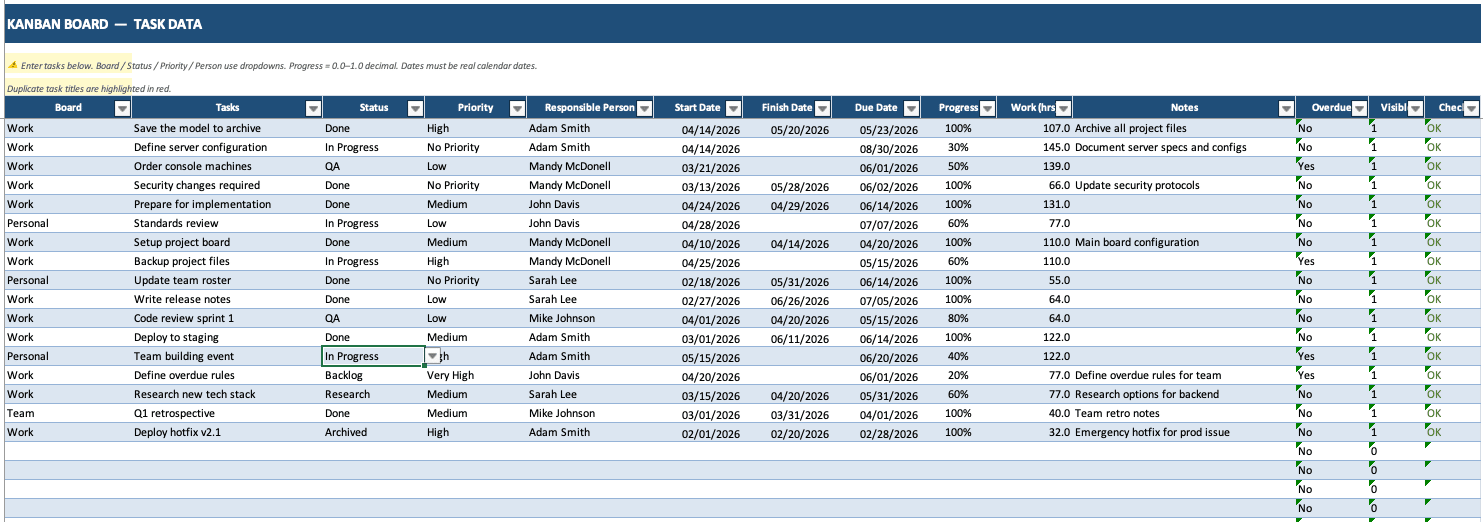Select the 'Setup project board' task cell

227,242
